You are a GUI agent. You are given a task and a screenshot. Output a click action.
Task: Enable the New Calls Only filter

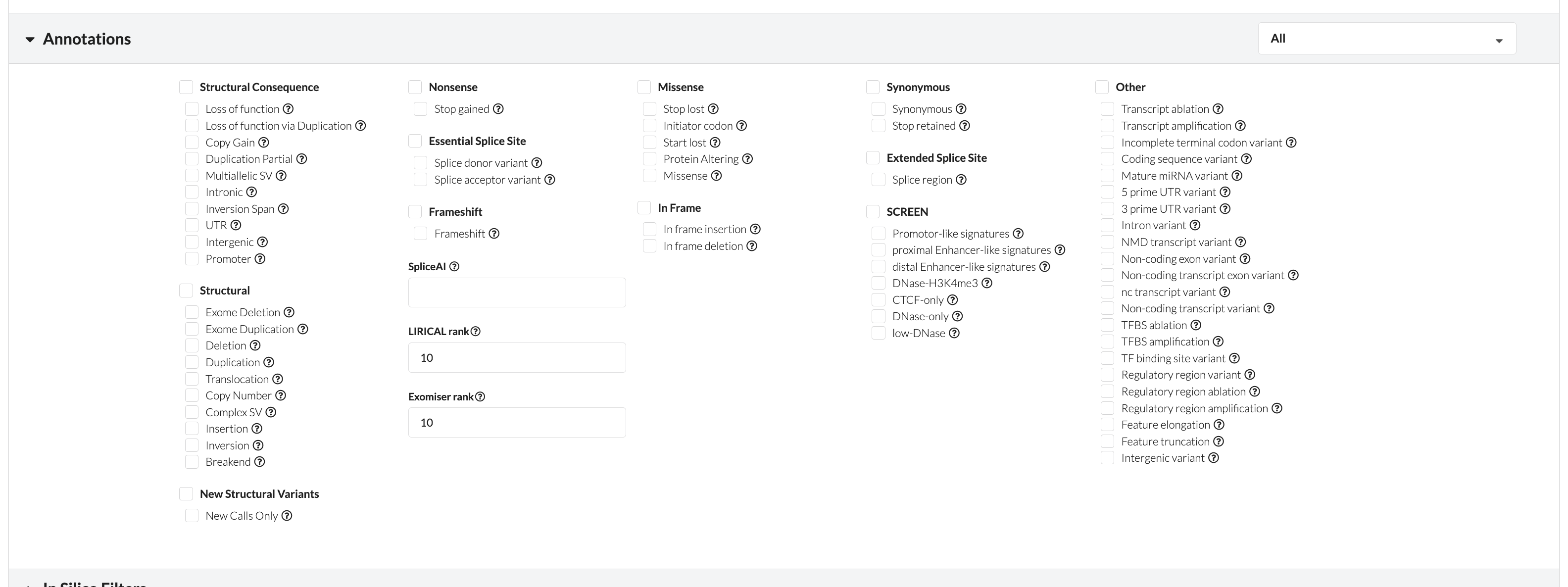tap(192, 515)
